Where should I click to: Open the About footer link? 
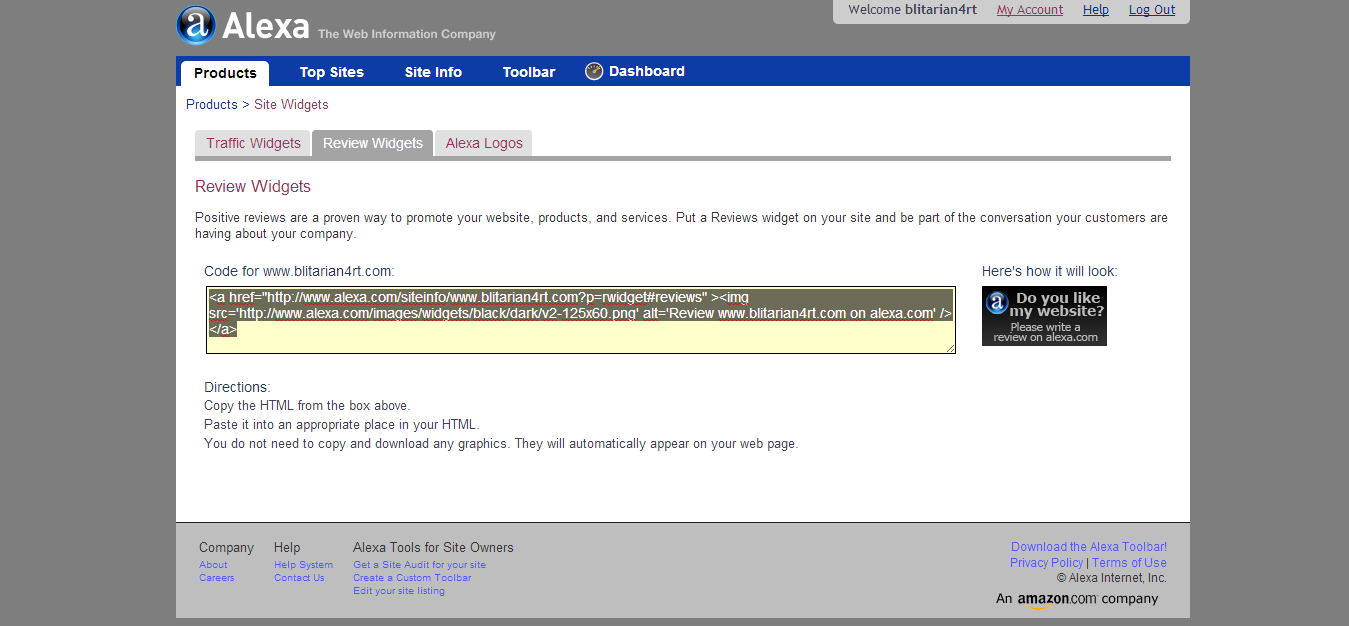point(213,565)
